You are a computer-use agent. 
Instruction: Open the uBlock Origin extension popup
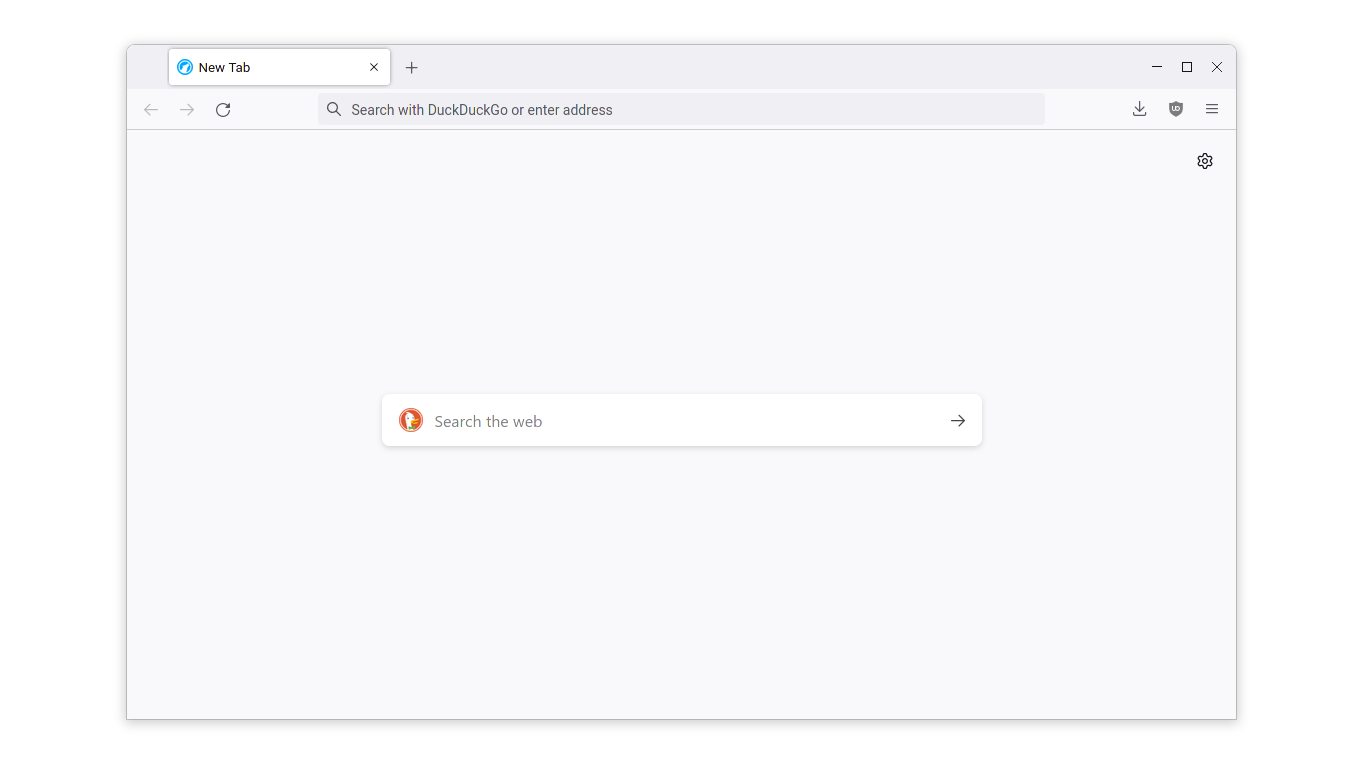[1176, 109]
